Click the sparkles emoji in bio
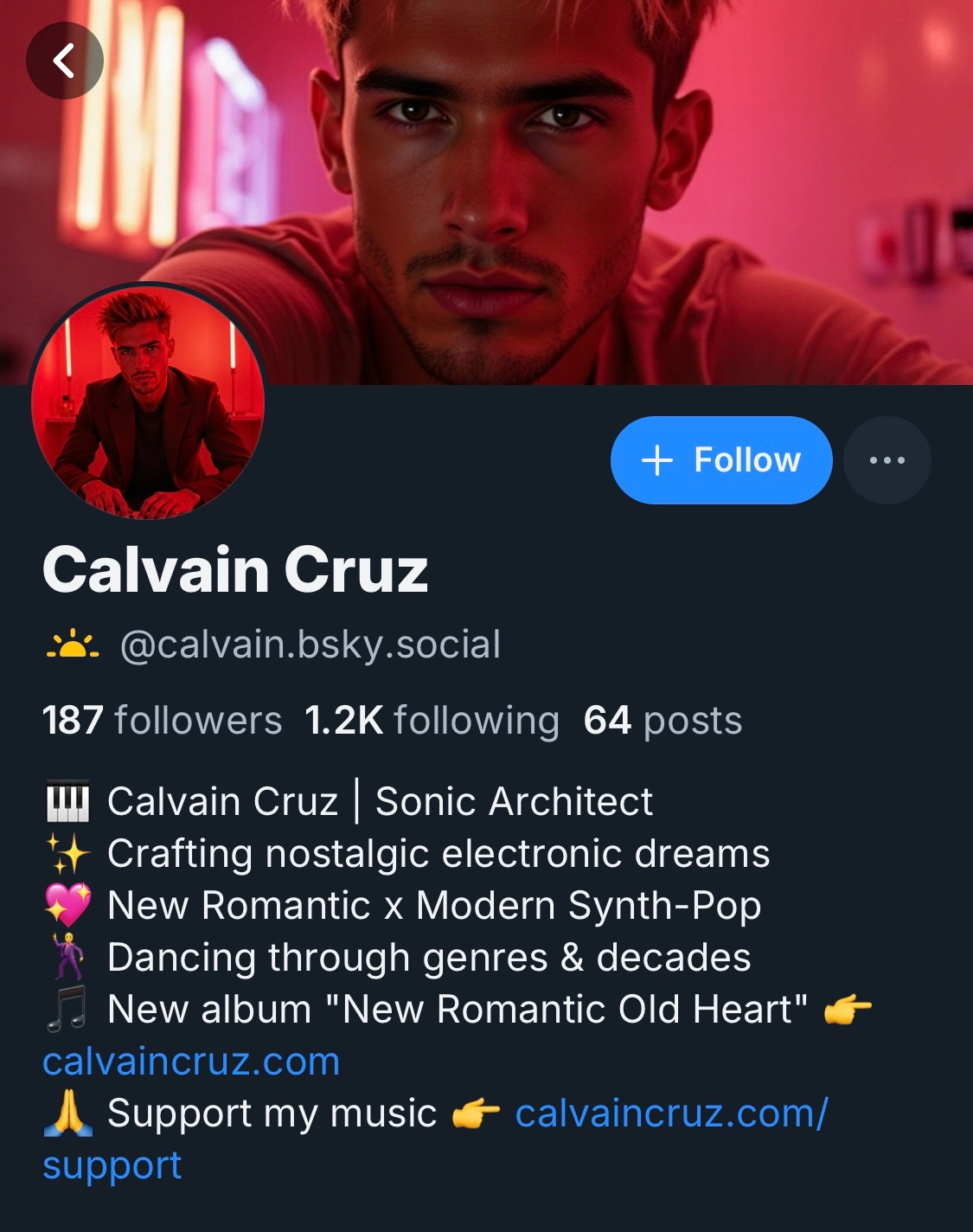 67,853
